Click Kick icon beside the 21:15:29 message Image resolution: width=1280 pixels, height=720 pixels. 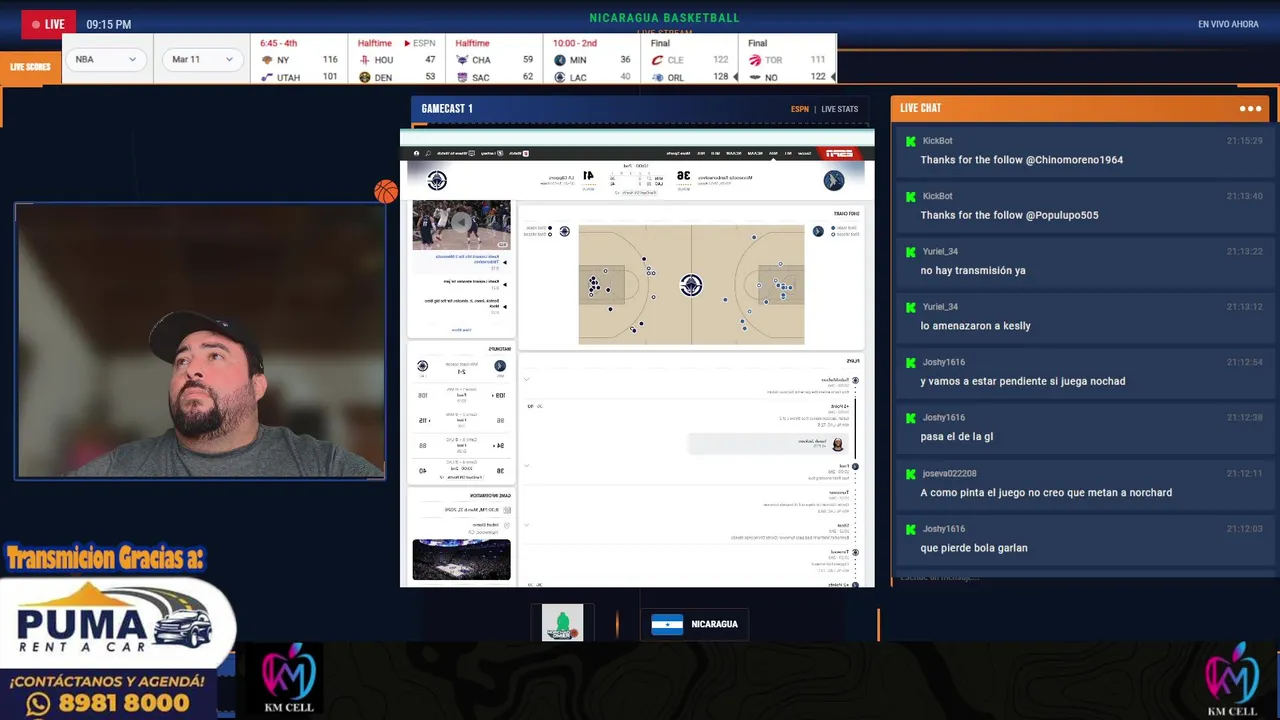coord(910,141)
